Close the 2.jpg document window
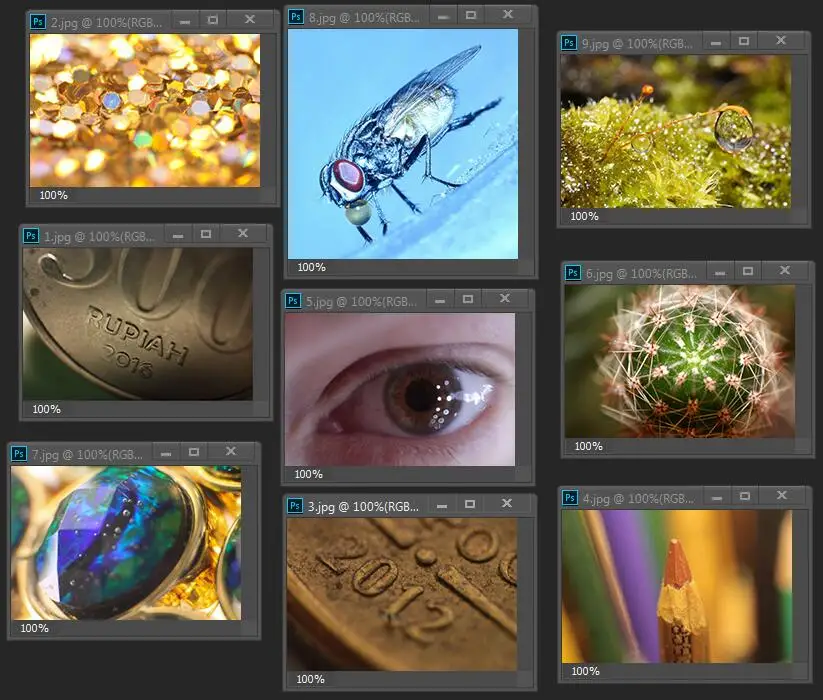 pyautogui.click(x=250, y=19)
